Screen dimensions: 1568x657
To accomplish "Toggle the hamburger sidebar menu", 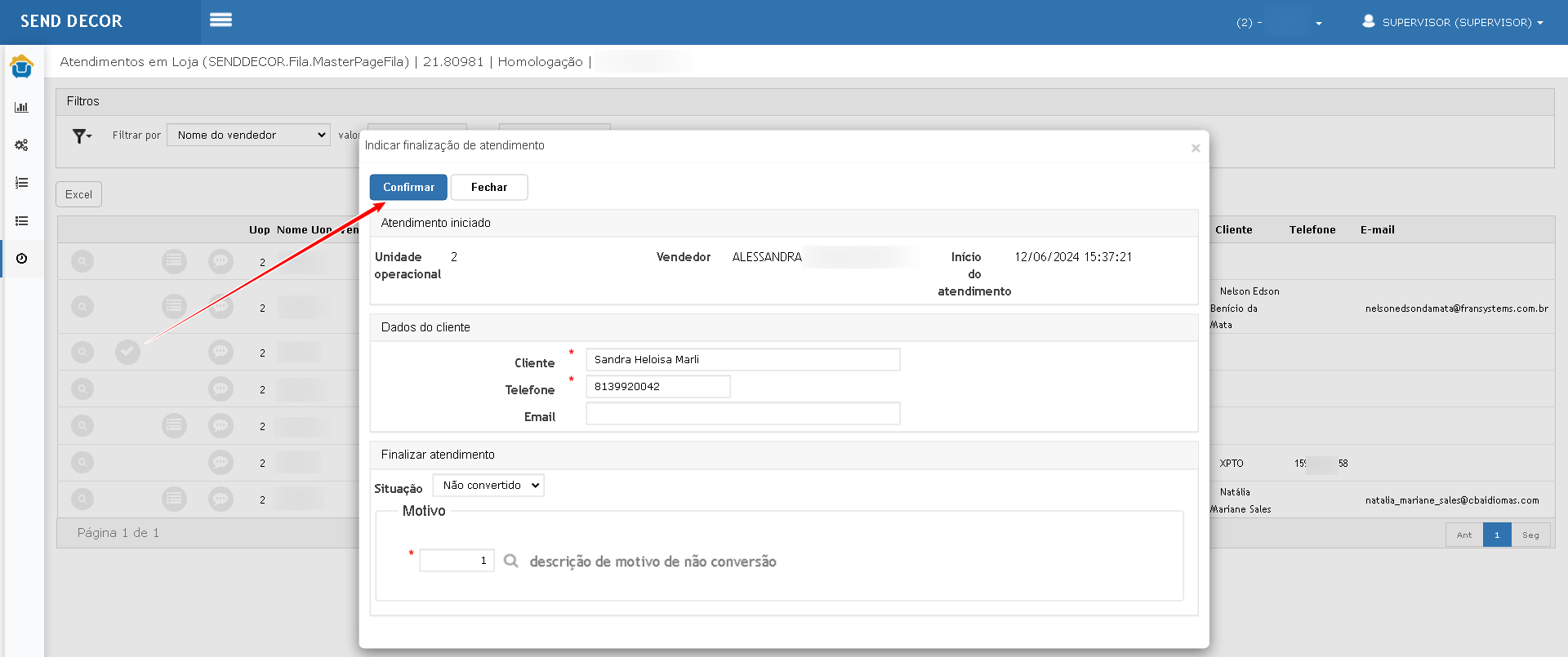I will 220,20.
